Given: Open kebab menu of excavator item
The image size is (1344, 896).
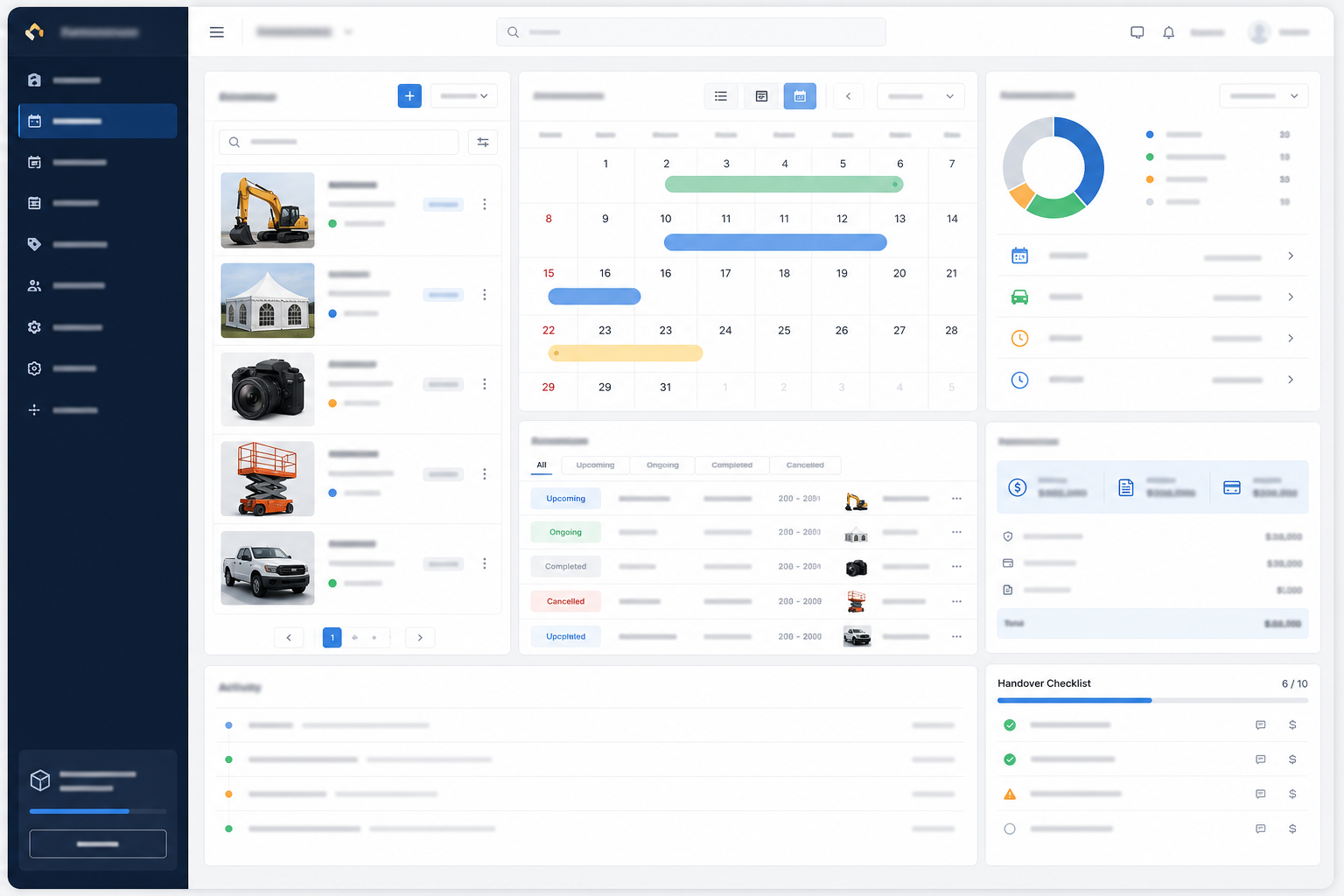Looking at the screenshot, I should pyautogui.click(x=485, y=204).
